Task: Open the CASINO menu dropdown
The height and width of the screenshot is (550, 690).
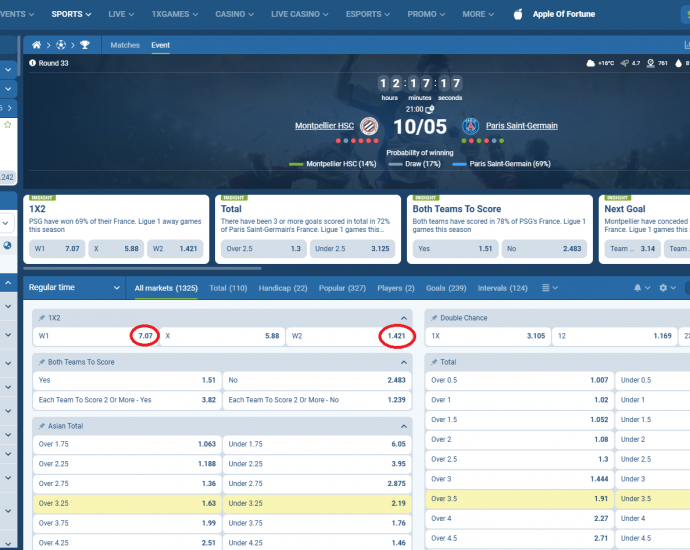Action: (235, 14)
